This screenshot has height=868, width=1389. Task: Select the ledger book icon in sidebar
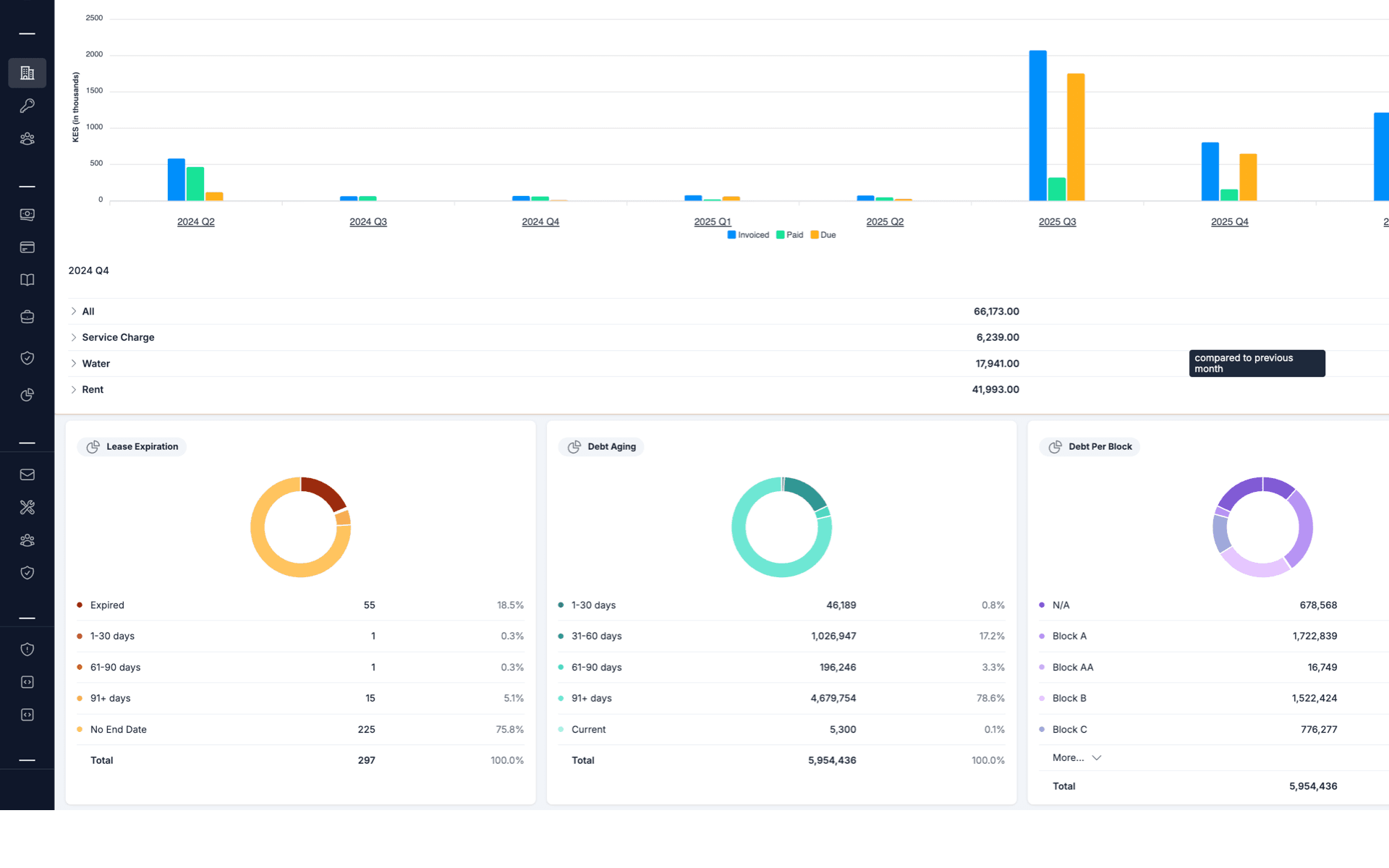(27, 279)
